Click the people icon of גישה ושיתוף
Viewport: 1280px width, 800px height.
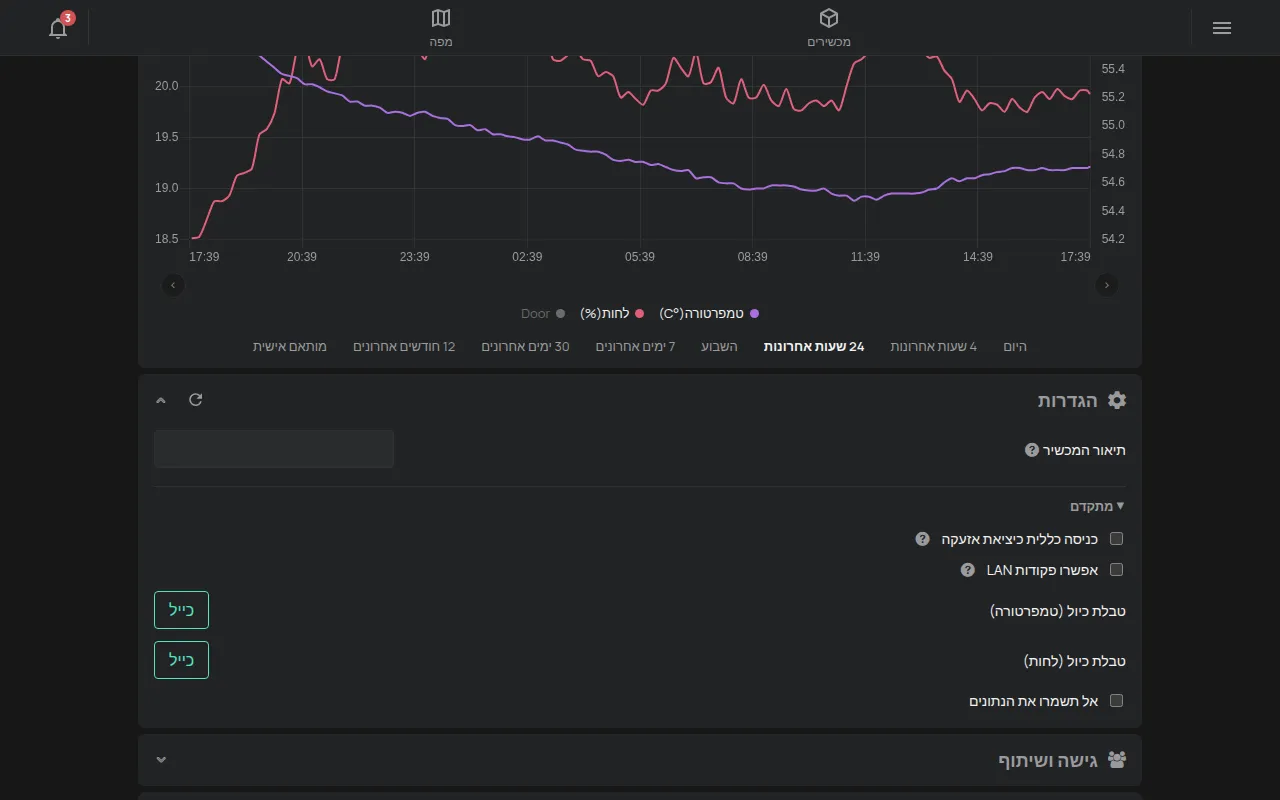pos(1117,760)
